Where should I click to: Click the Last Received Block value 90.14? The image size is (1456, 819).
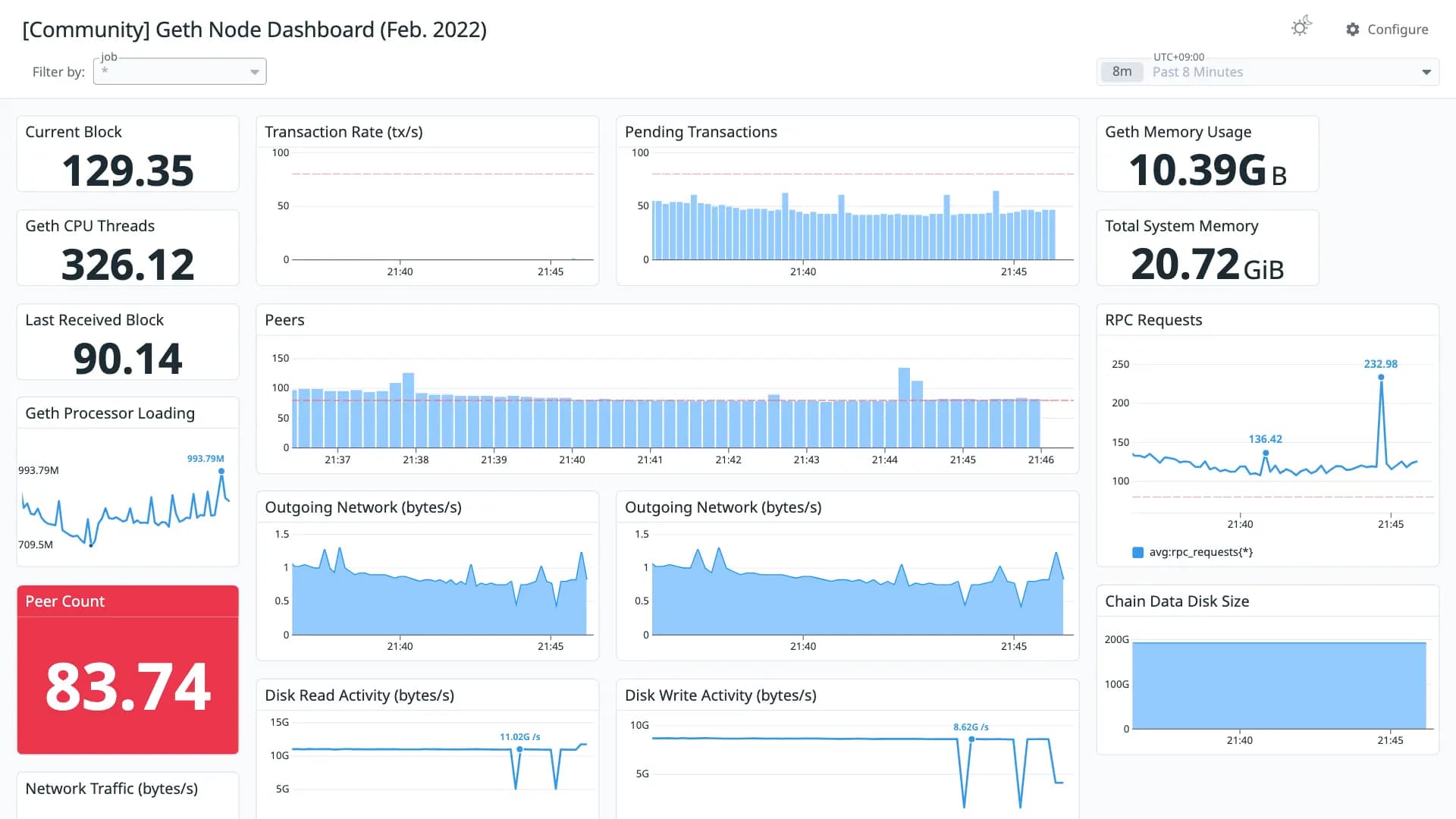128,358
